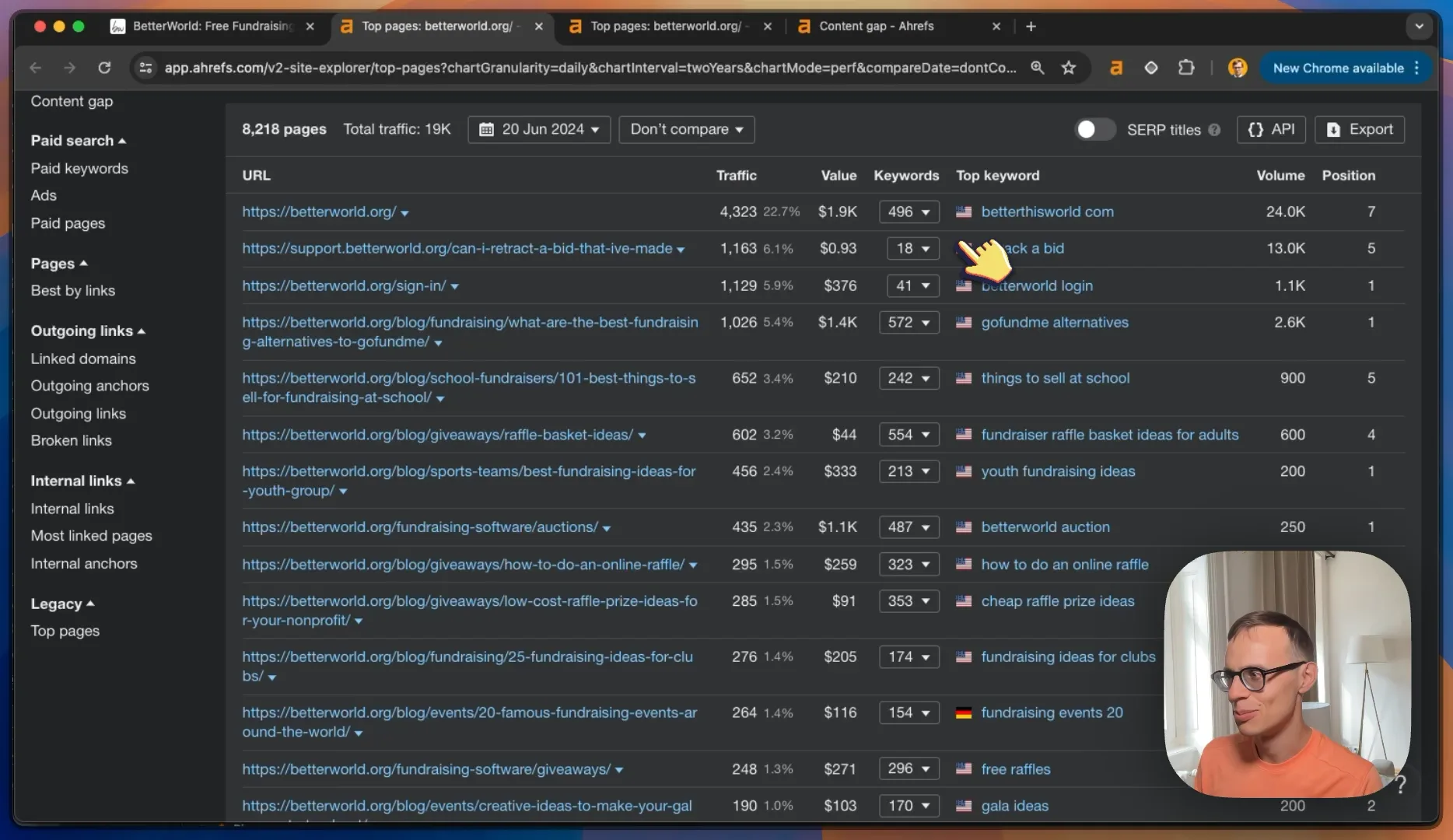Open site information icon beside the URL
This screenshot has height=840, width=1453.
pos(145,68)
